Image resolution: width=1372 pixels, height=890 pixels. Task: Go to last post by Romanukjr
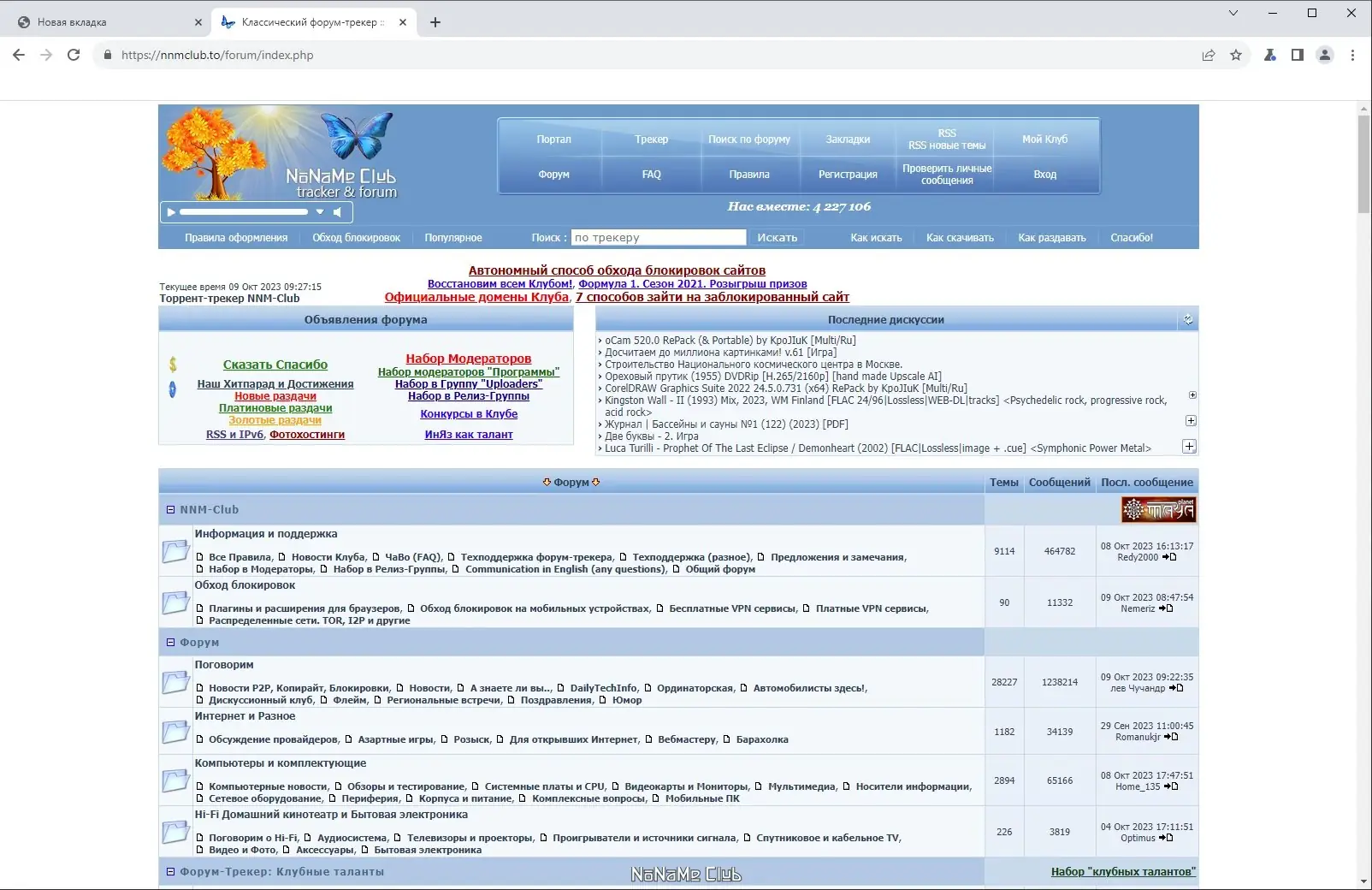pyautogui.click(x=1171, y=737)
